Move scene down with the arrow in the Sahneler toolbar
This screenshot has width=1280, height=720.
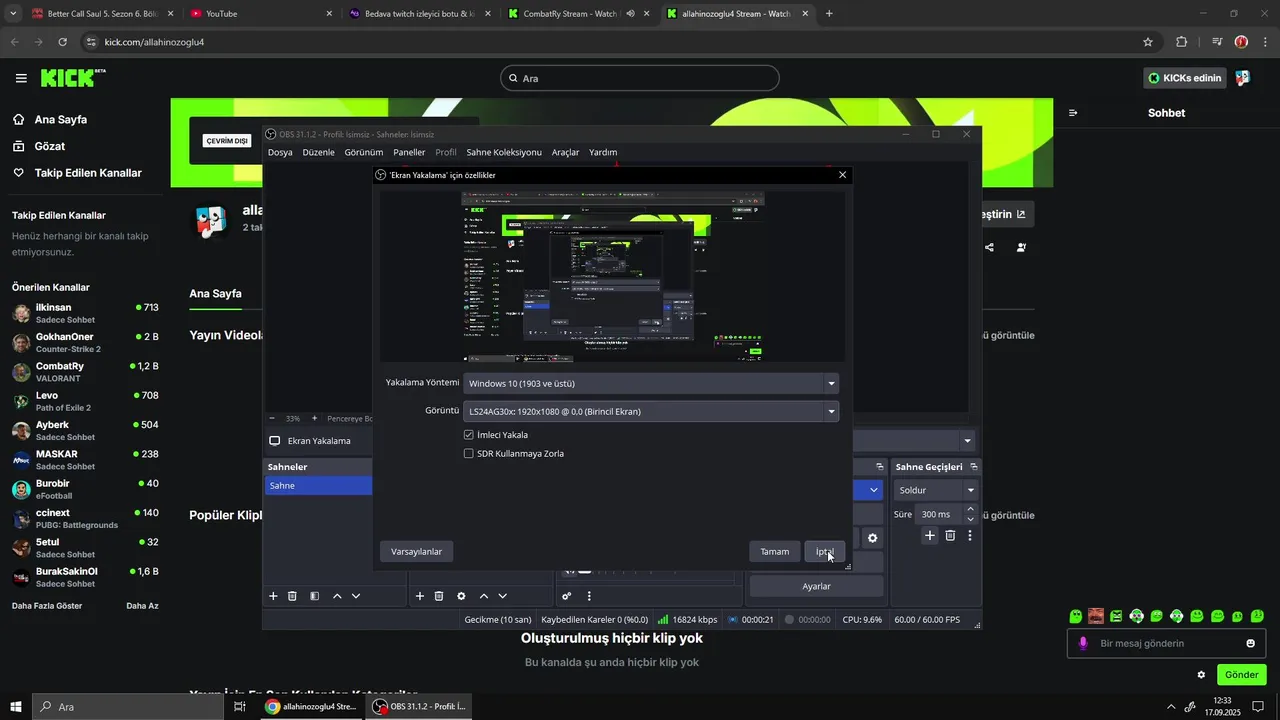[356, 596]
